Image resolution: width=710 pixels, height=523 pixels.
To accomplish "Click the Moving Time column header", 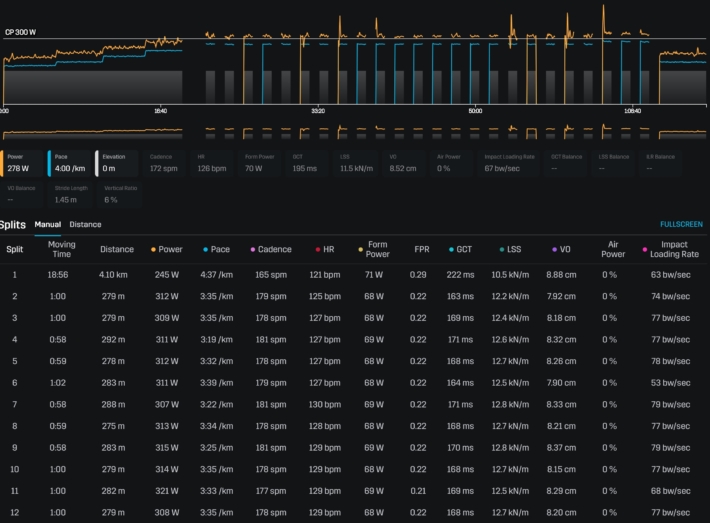I will click(62, 248).
